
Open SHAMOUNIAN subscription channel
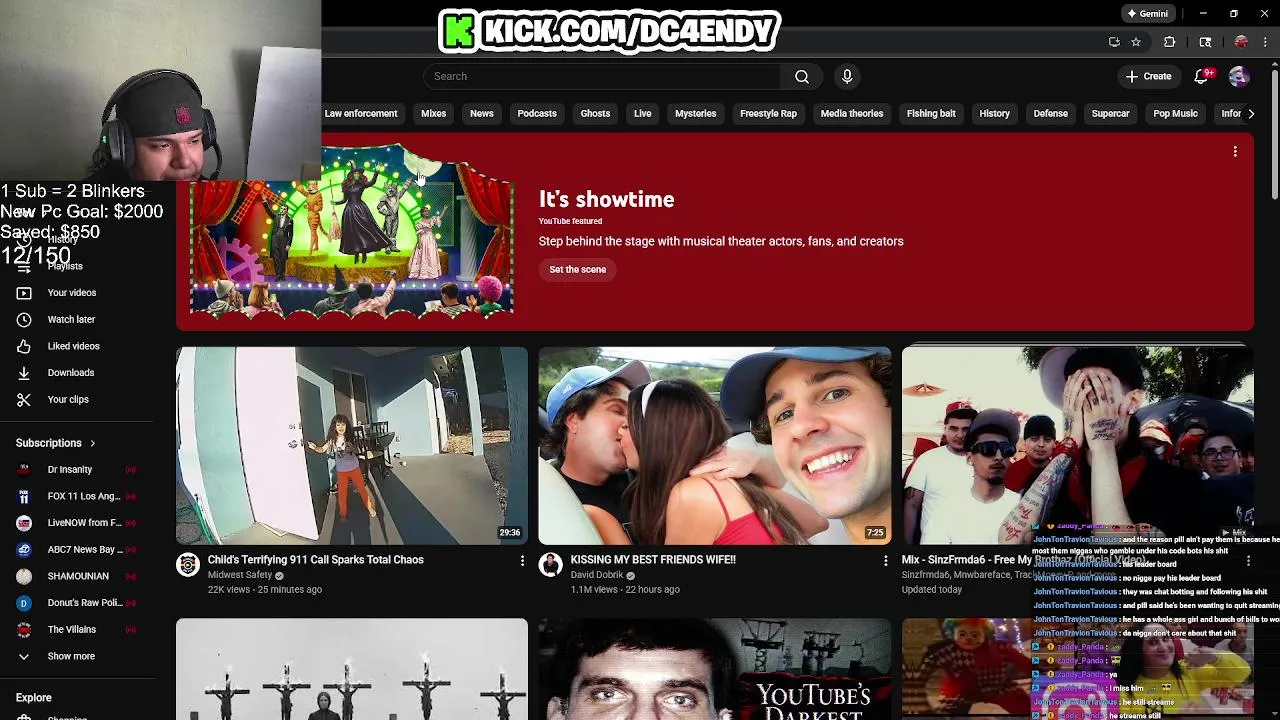coord(76,576)
